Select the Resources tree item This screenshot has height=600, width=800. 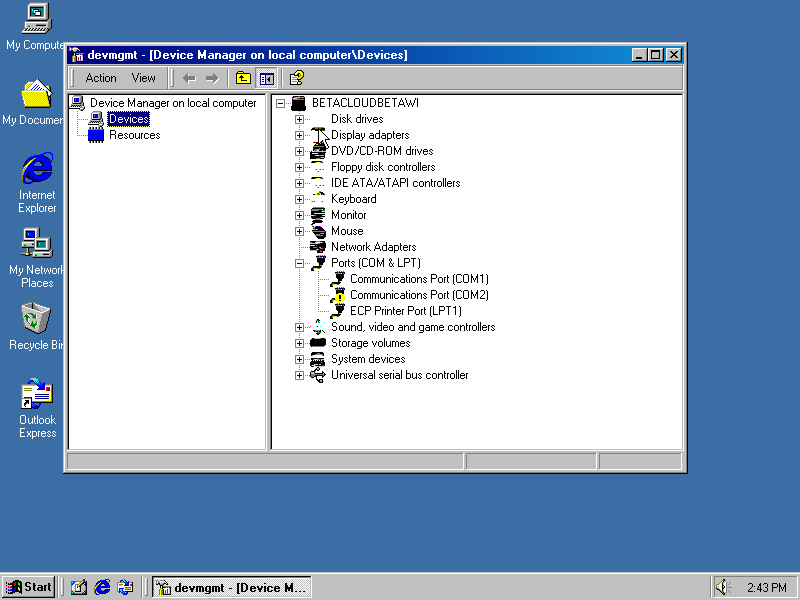pyautogui.click(x=135, y=135)
